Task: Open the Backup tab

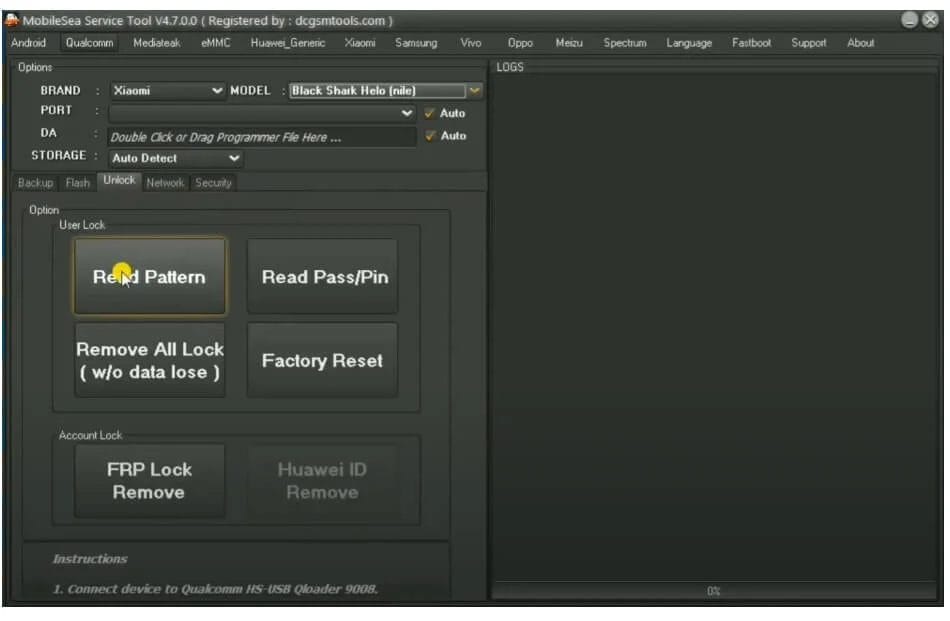Action: pyautogui.click(x=35, y=183)
